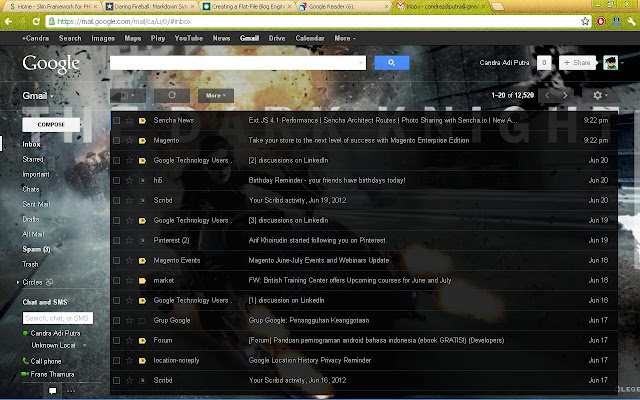Tick checkbox for Magento Events email

(x=117, y=260)
